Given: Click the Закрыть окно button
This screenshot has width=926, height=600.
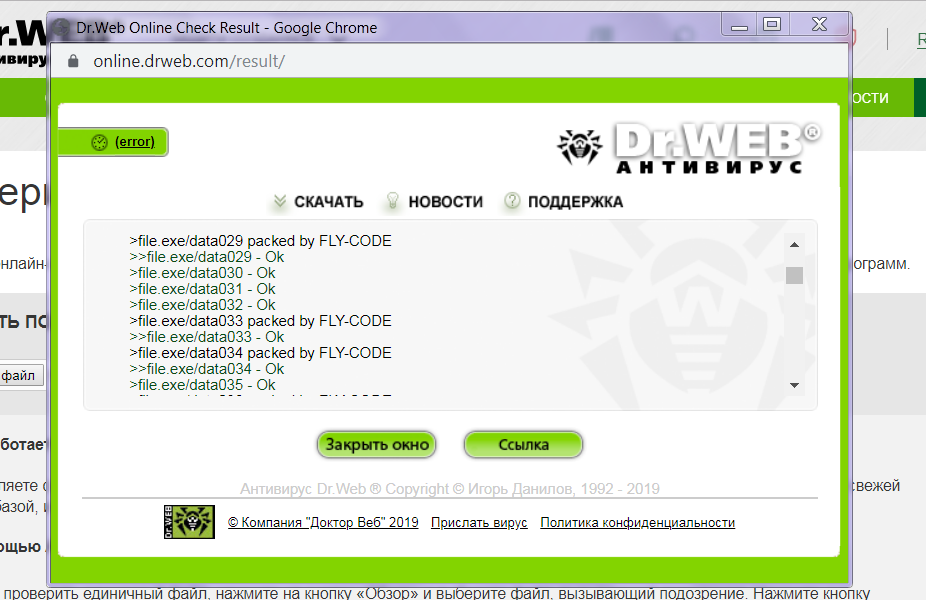Looking at the screenshot, I should [x=377, y=445].
